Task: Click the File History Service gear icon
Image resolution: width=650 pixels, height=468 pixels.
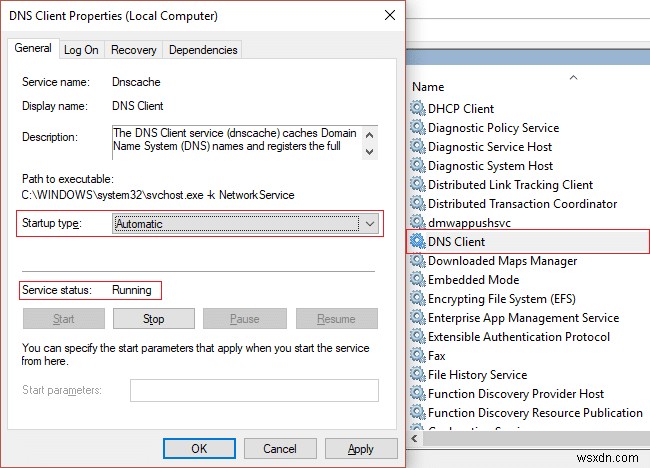Action: pyautogui.click(x=417, y=375)
